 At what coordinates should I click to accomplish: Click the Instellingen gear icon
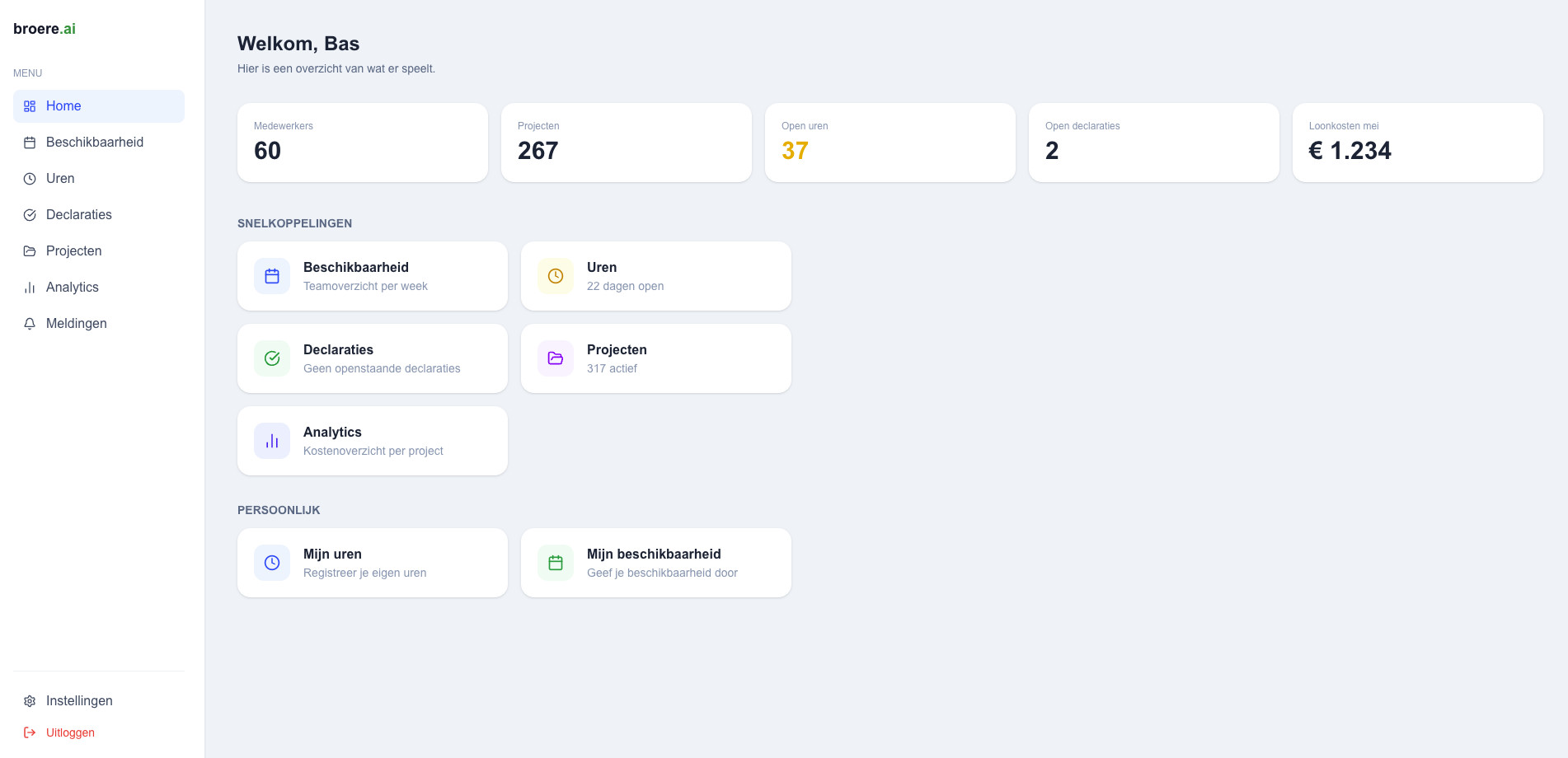pos(30,701)
